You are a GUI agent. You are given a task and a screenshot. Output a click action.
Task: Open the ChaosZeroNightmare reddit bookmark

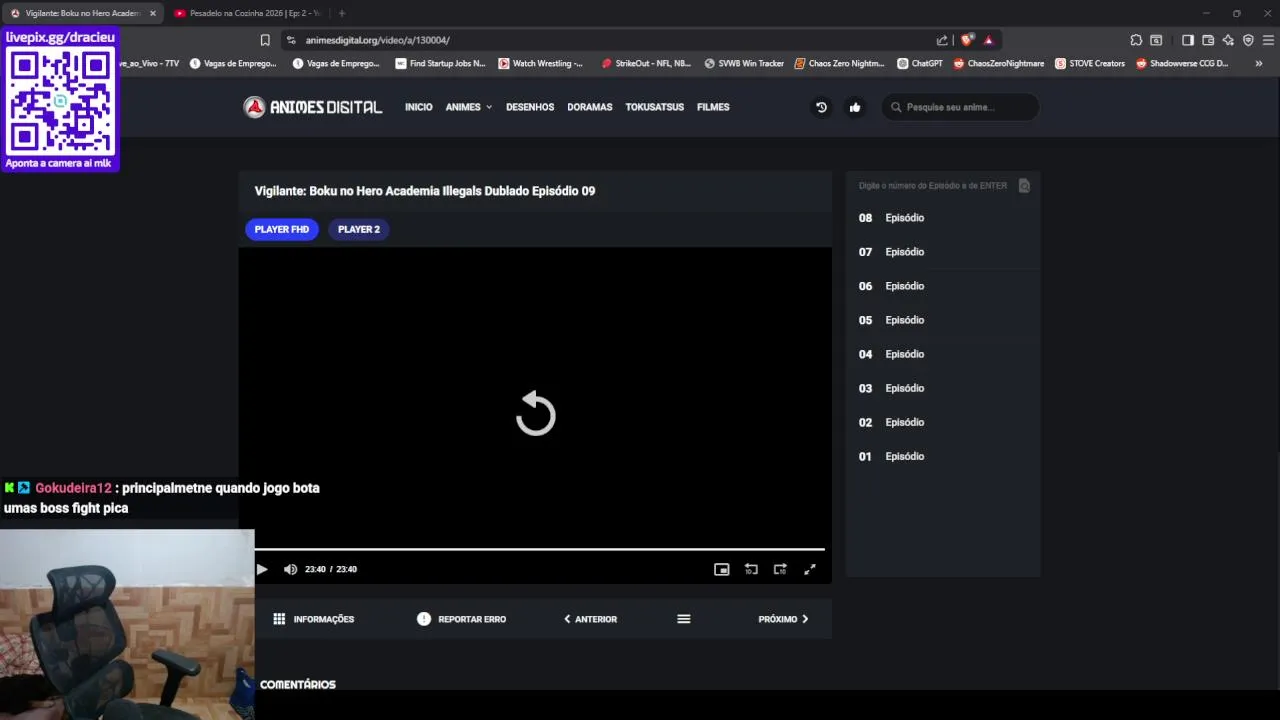(x=999, y=63)
